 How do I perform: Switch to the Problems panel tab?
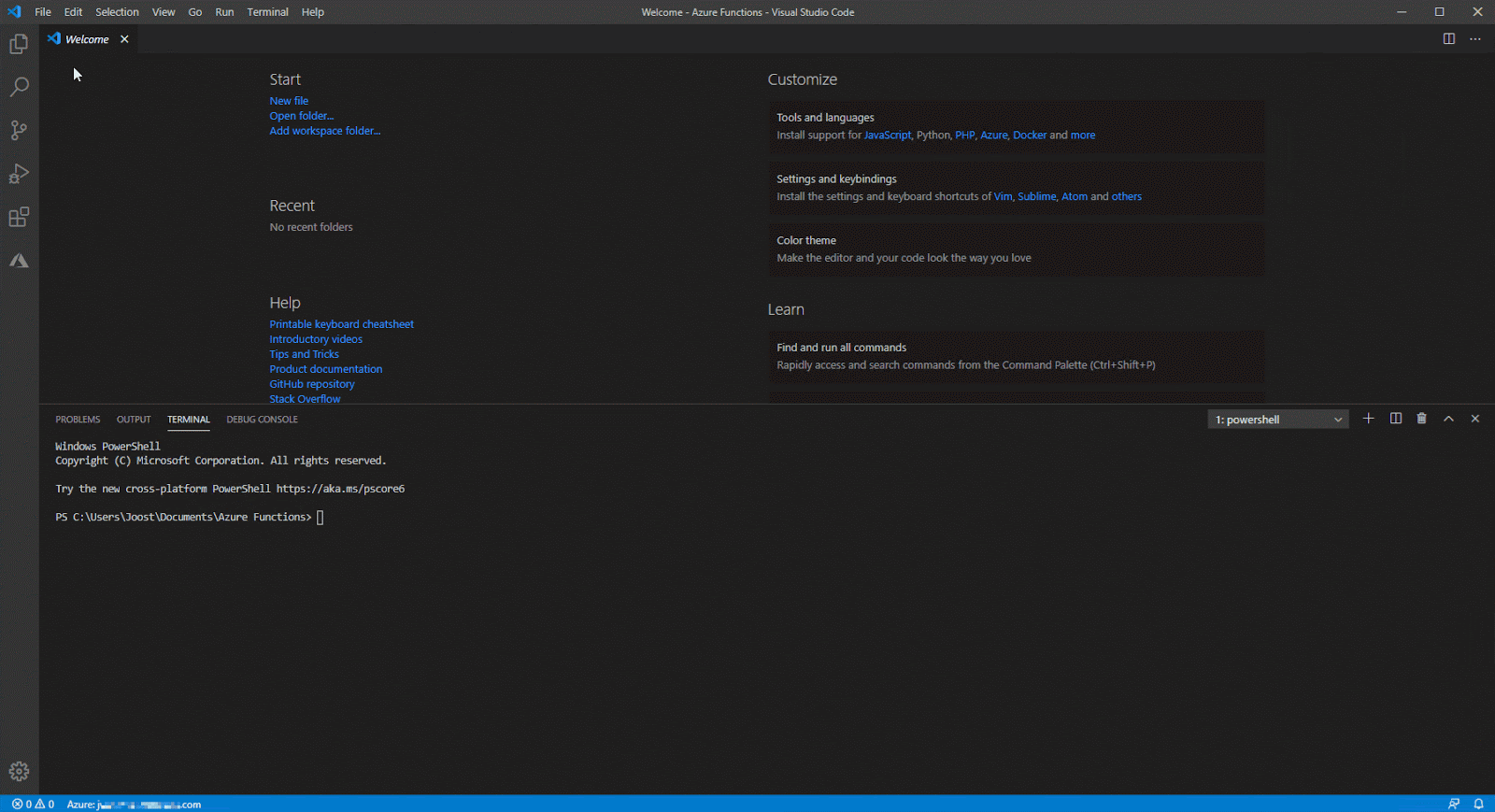pos(78,420)
